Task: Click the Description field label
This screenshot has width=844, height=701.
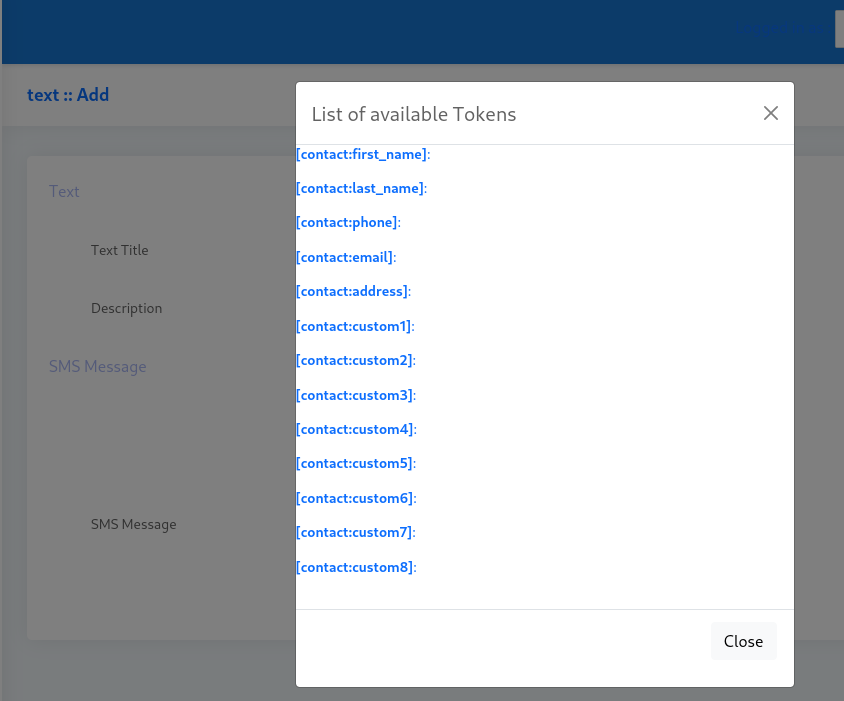Action: [x=126, y=308]
